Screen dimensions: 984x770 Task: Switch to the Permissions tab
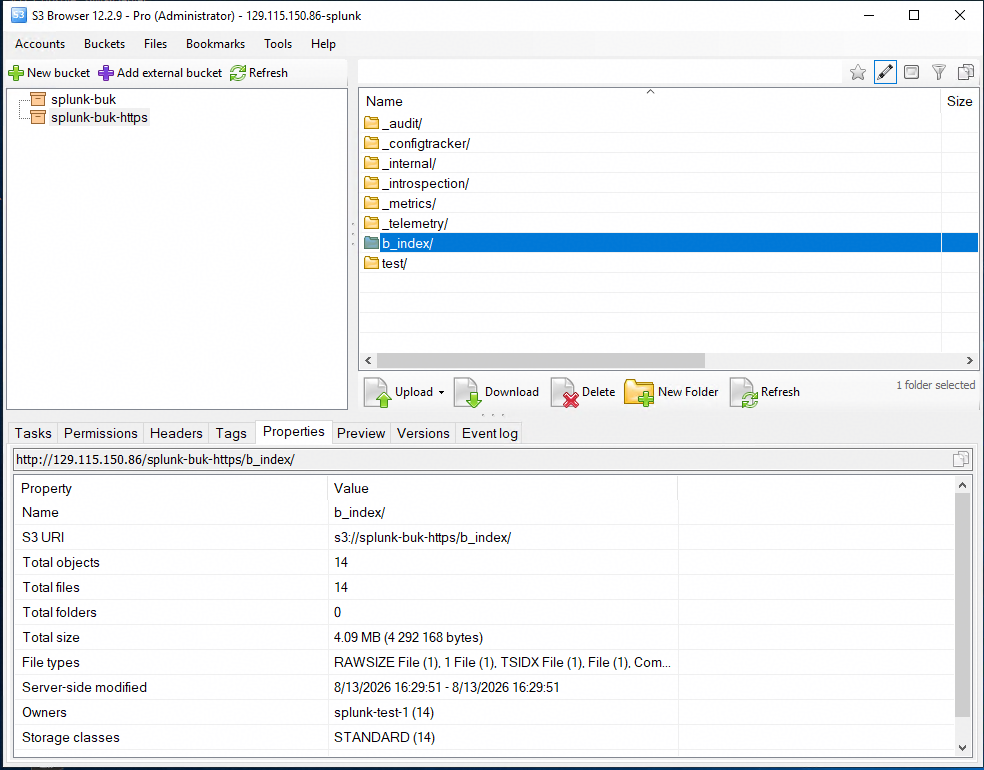(100, 433)
